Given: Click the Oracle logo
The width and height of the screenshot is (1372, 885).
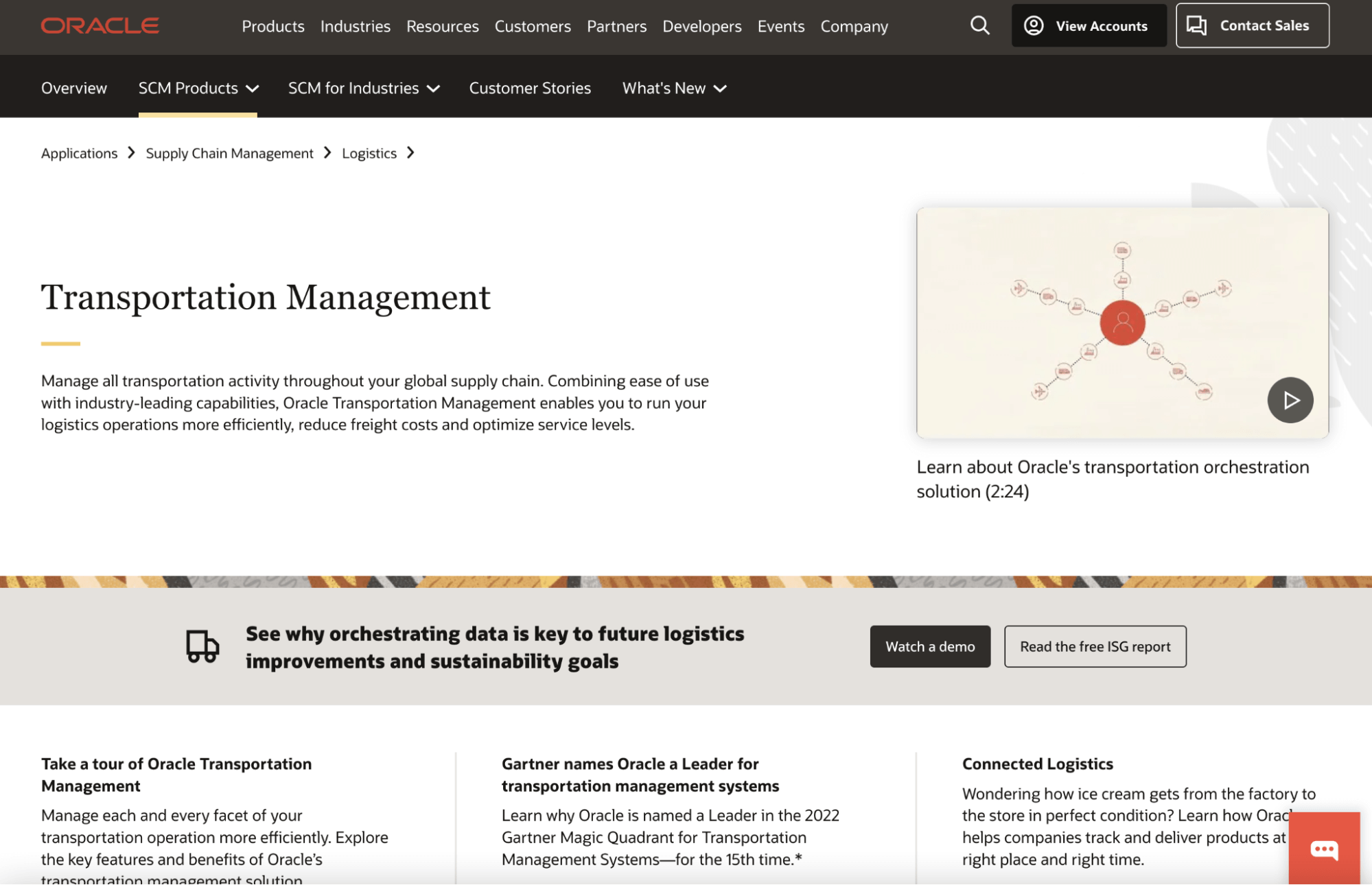Looking at the screenshot, I should (100, 26).
